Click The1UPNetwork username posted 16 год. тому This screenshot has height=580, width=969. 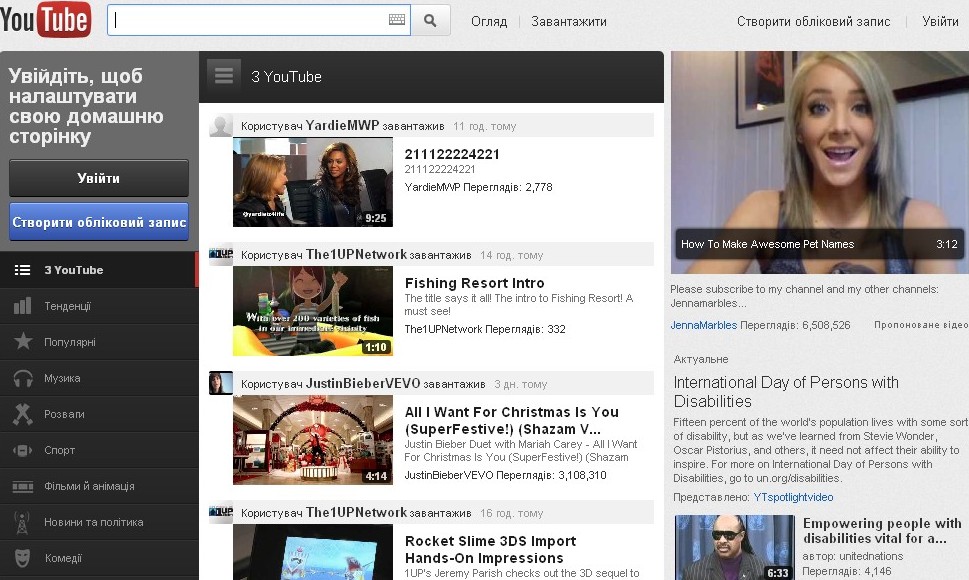pyautogui.click(x=357, y=513)
